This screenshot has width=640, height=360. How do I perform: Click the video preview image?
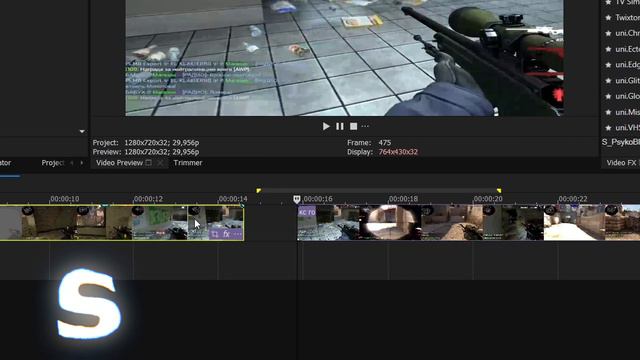(344, 58)
